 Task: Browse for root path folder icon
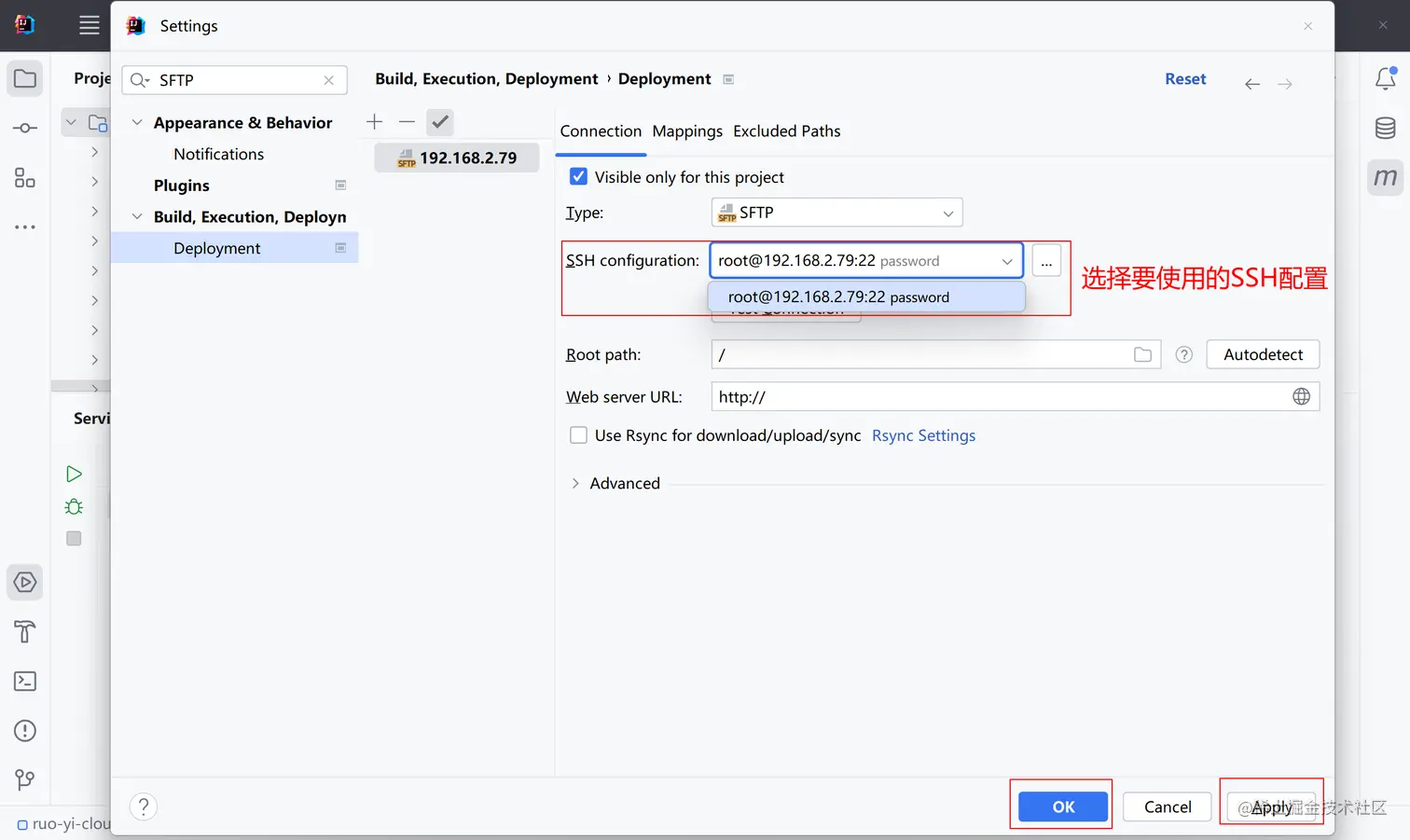(1142, 354)
